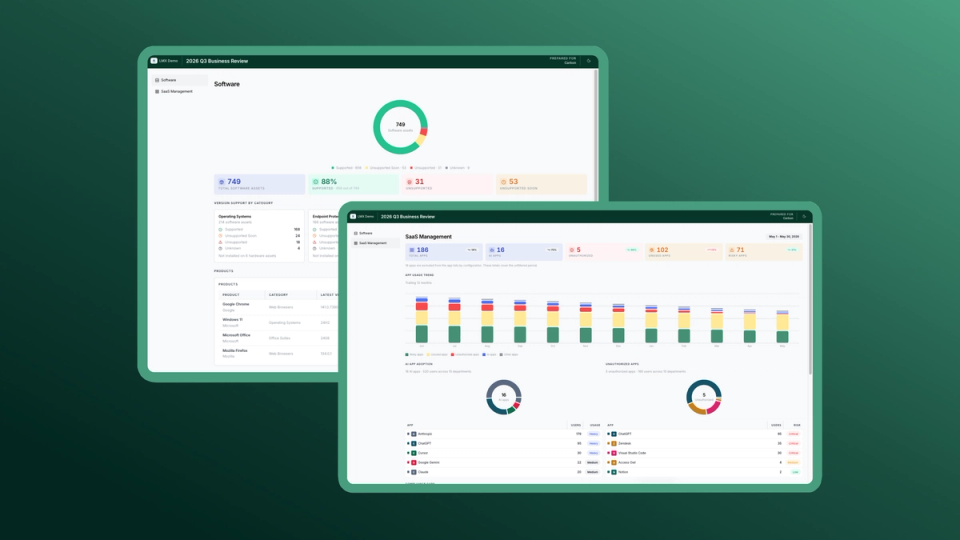
Task: Click the Notion app icon
Action: (x=614, y=472)
